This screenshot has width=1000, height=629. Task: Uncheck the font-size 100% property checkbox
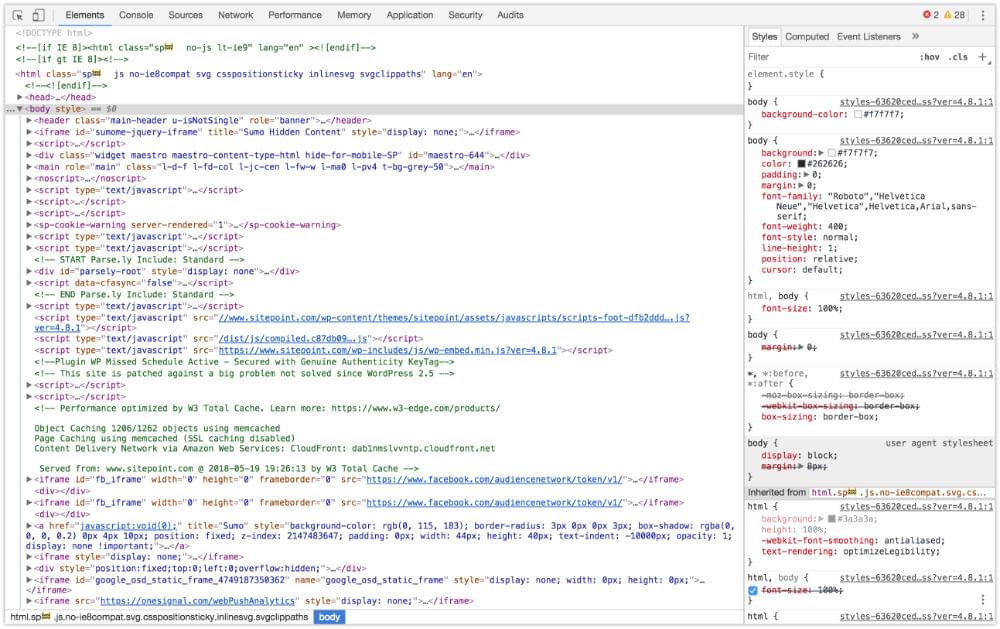pos(753,591)
